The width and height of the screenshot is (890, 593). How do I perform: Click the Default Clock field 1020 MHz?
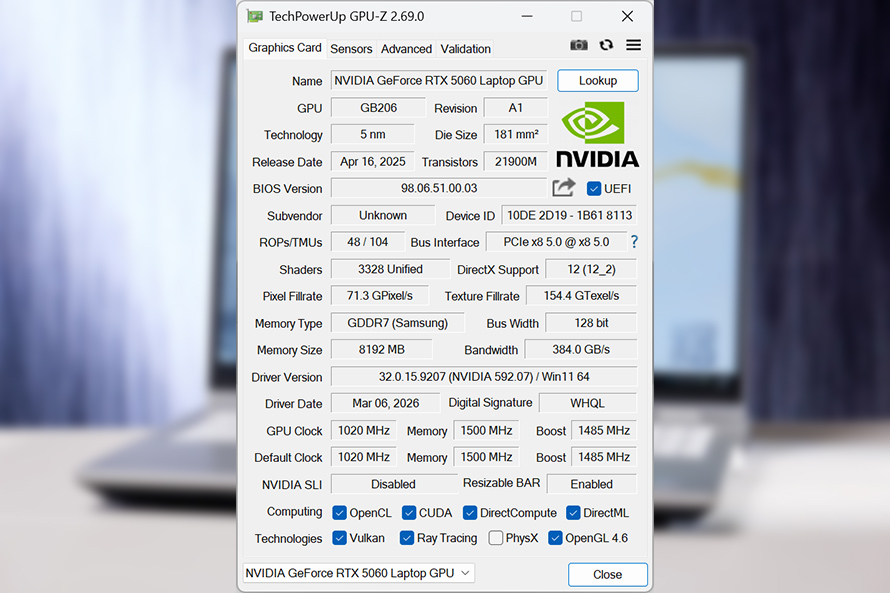pos(363,457)
